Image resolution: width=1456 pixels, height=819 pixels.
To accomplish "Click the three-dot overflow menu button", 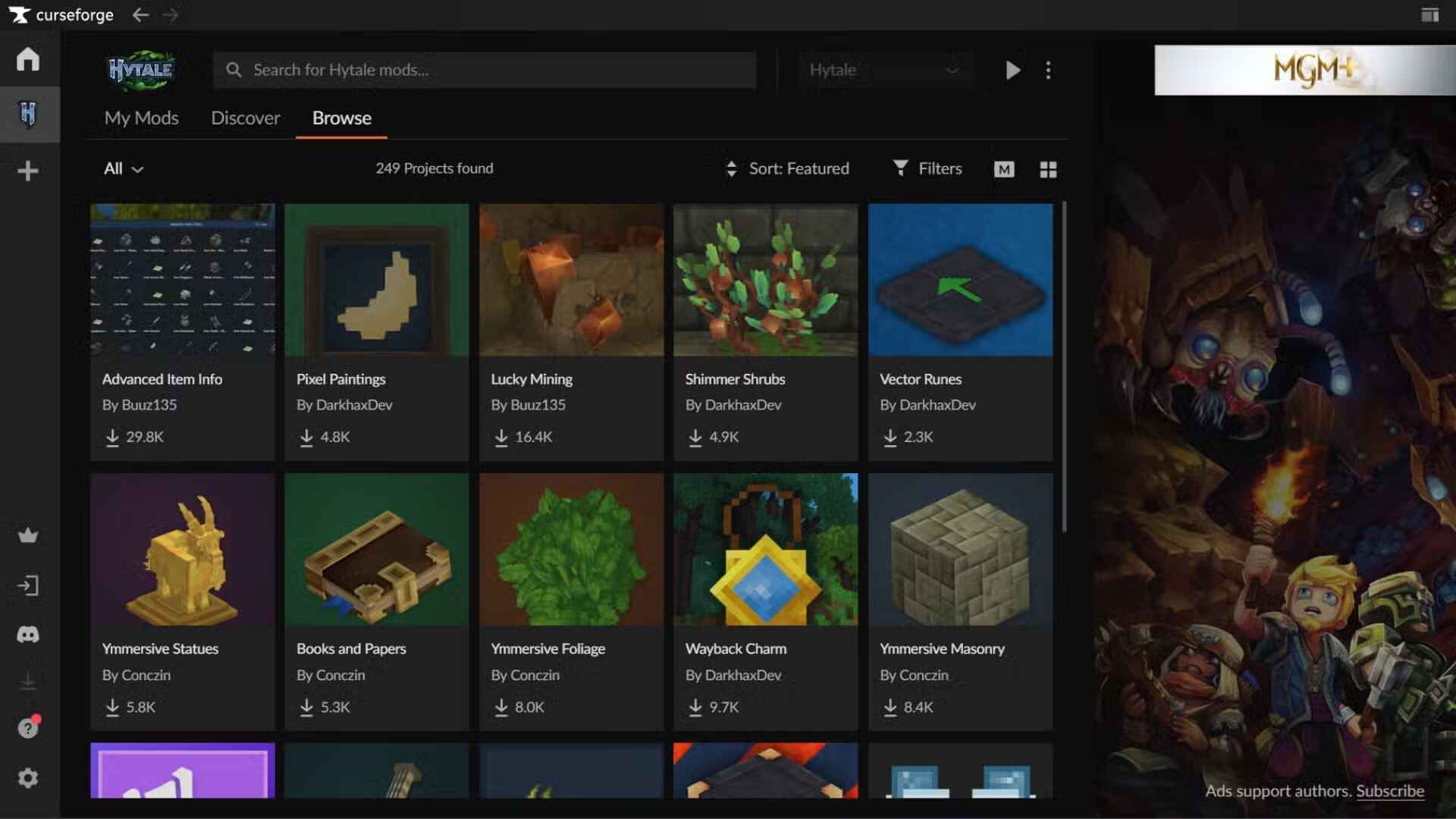I will click(1049, 70).
